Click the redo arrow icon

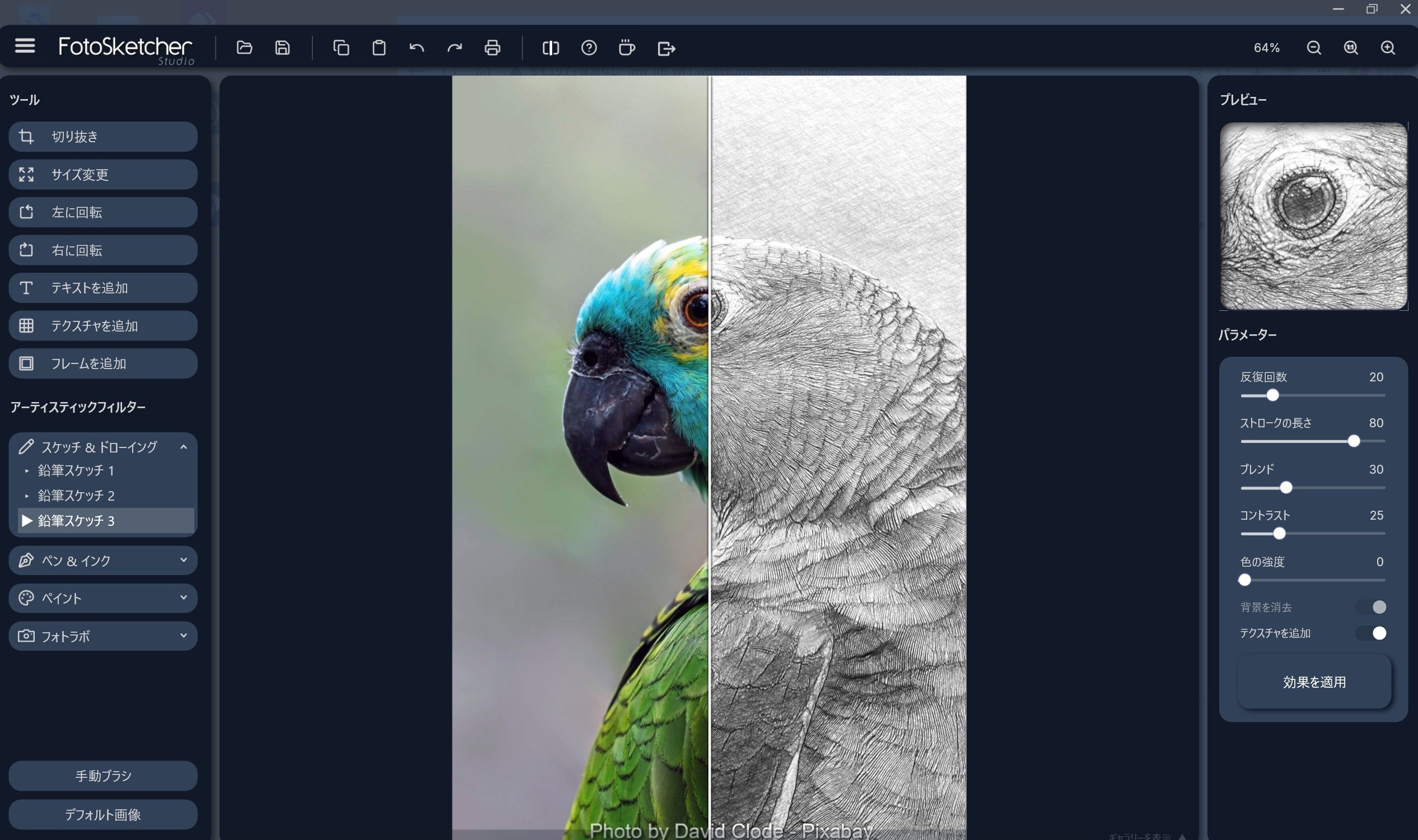coord(455,48)
